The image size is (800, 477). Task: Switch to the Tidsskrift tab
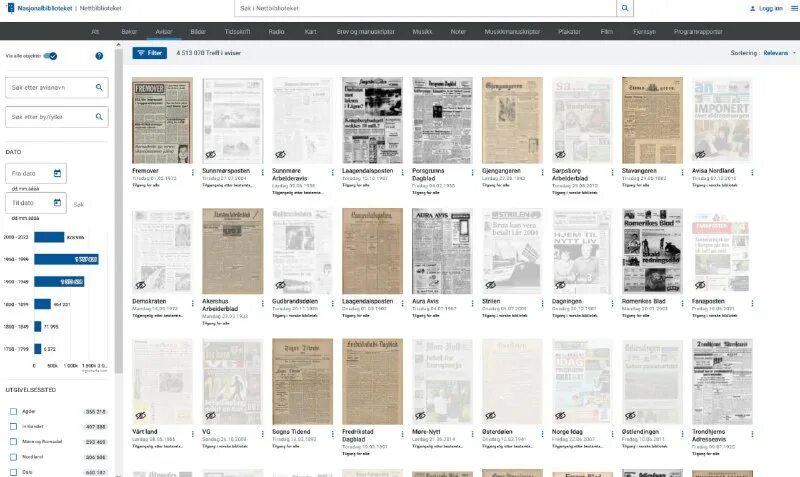pos(237,32)
